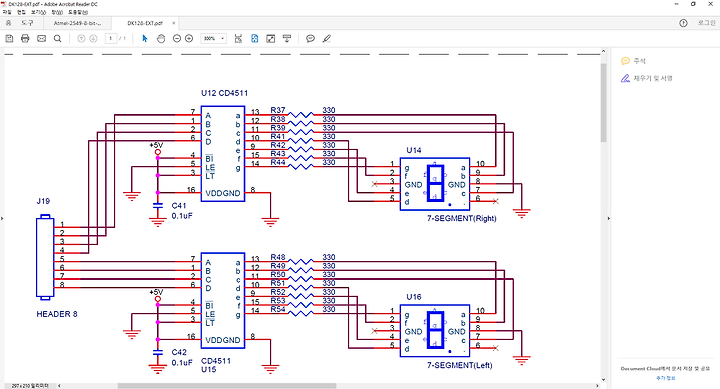
Task: Select the pen Highlight/Sign tool
Action: pos(326,39)
